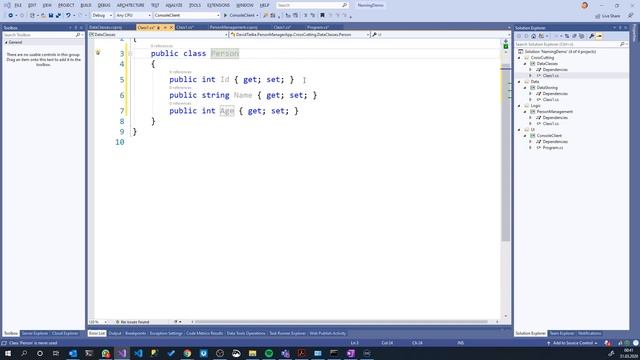
Task: Open File Explorer from the taskbar
Action: click(253, 353)
